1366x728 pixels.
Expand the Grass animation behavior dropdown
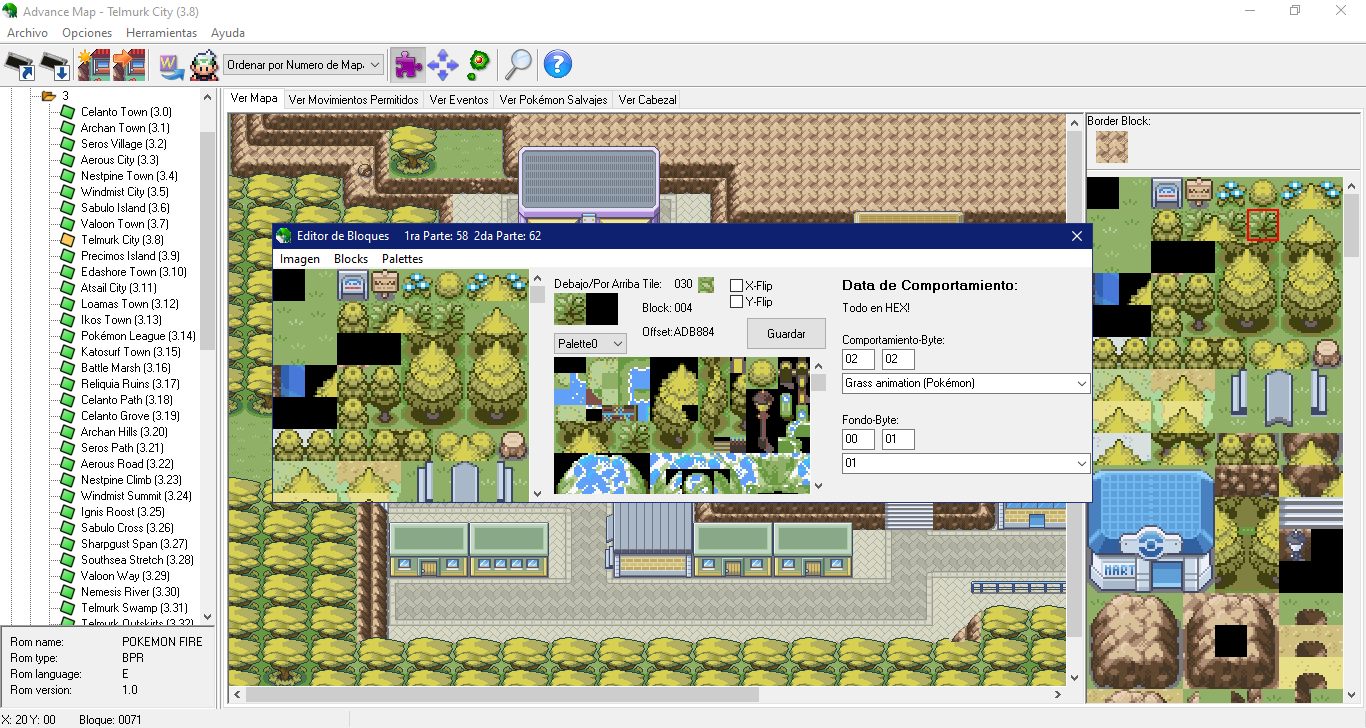coord(966,383)
